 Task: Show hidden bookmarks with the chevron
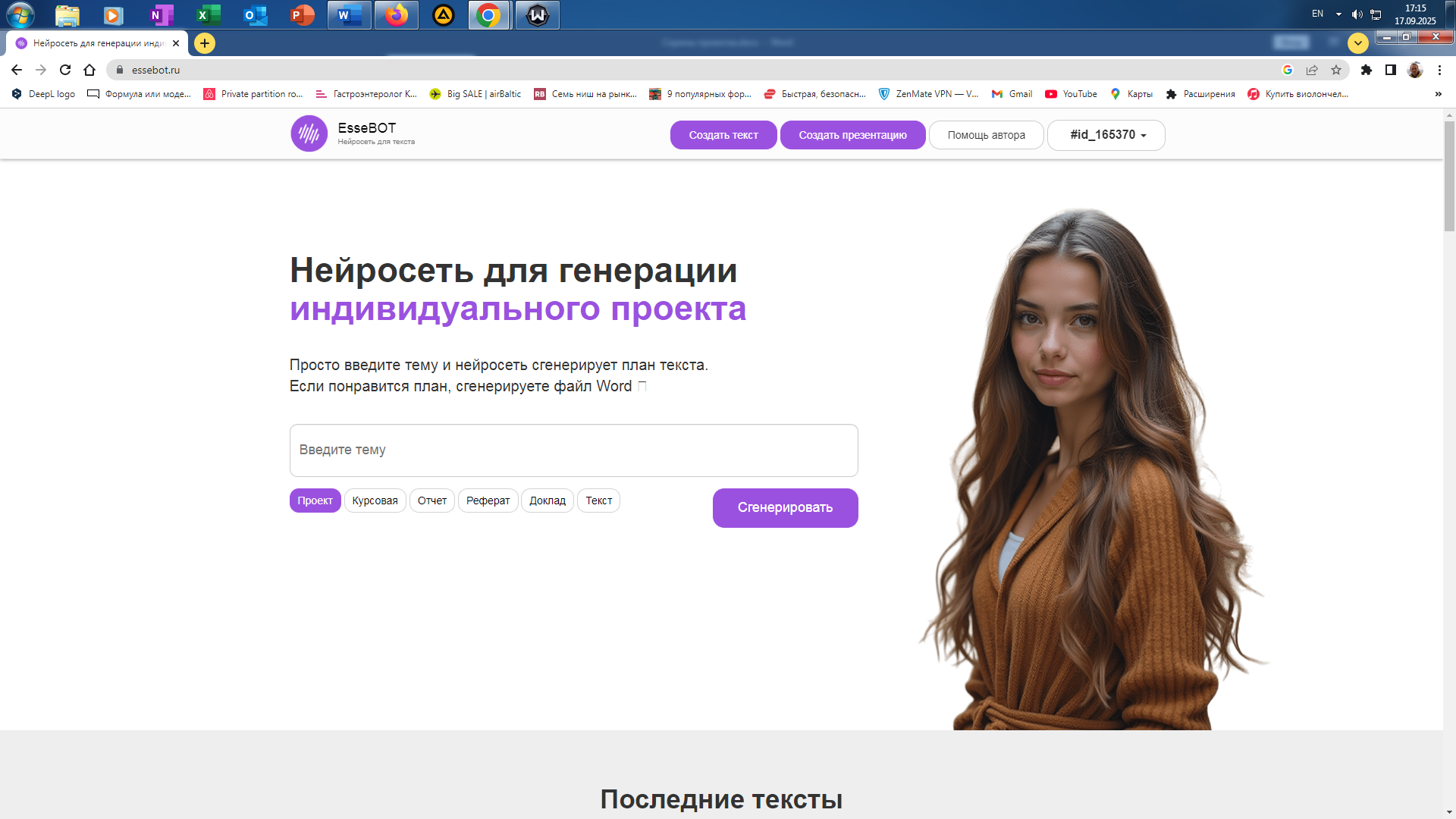(x=1438, y=94)
